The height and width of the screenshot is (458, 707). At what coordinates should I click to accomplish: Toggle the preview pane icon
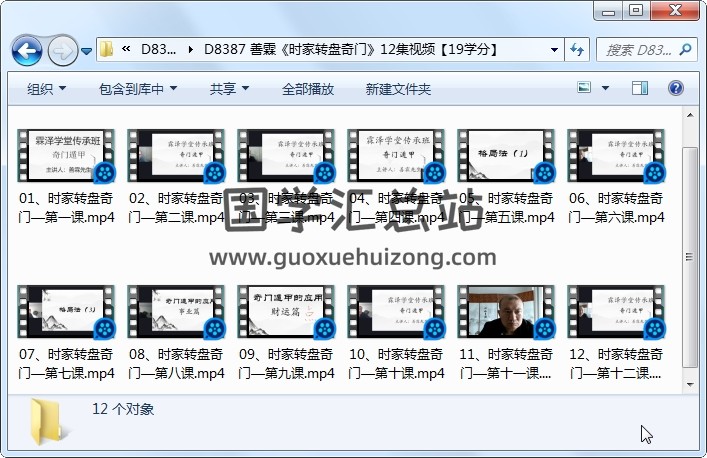[640, 88]
